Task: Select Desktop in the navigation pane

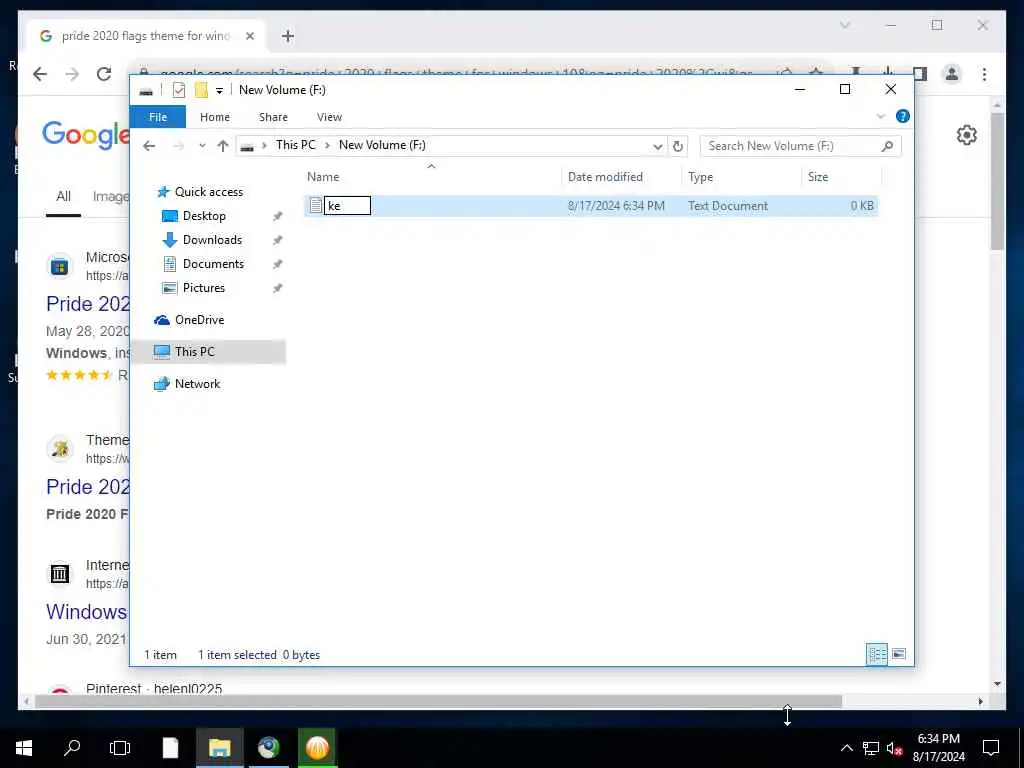Action: coord(204,216)
